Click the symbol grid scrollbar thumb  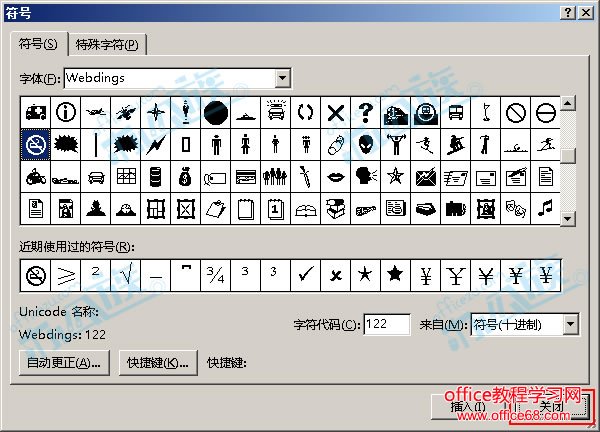click(x=568, y=155)
